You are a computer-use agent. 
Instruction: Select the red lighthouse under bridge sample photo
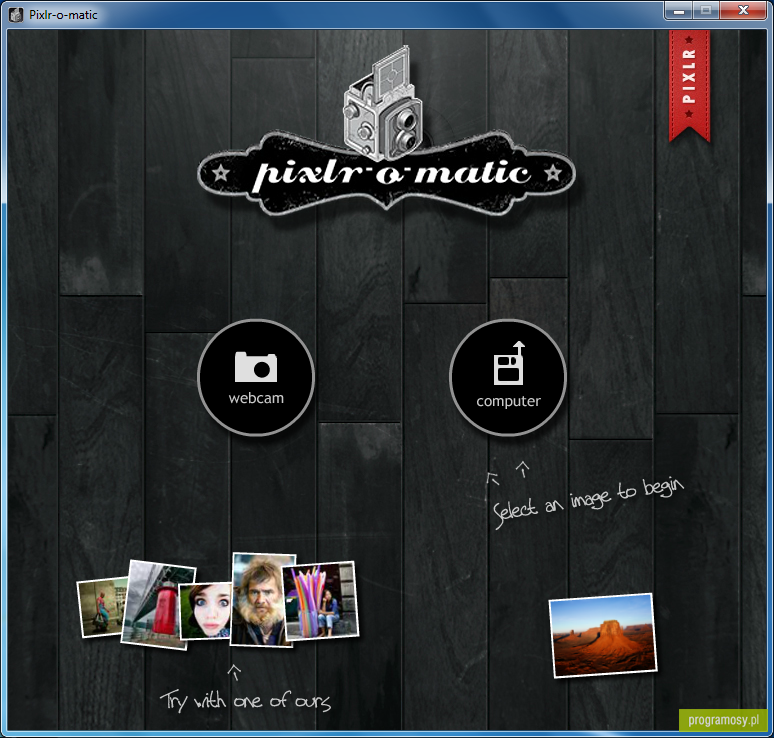pyautogui.click(x=155, y=605)
